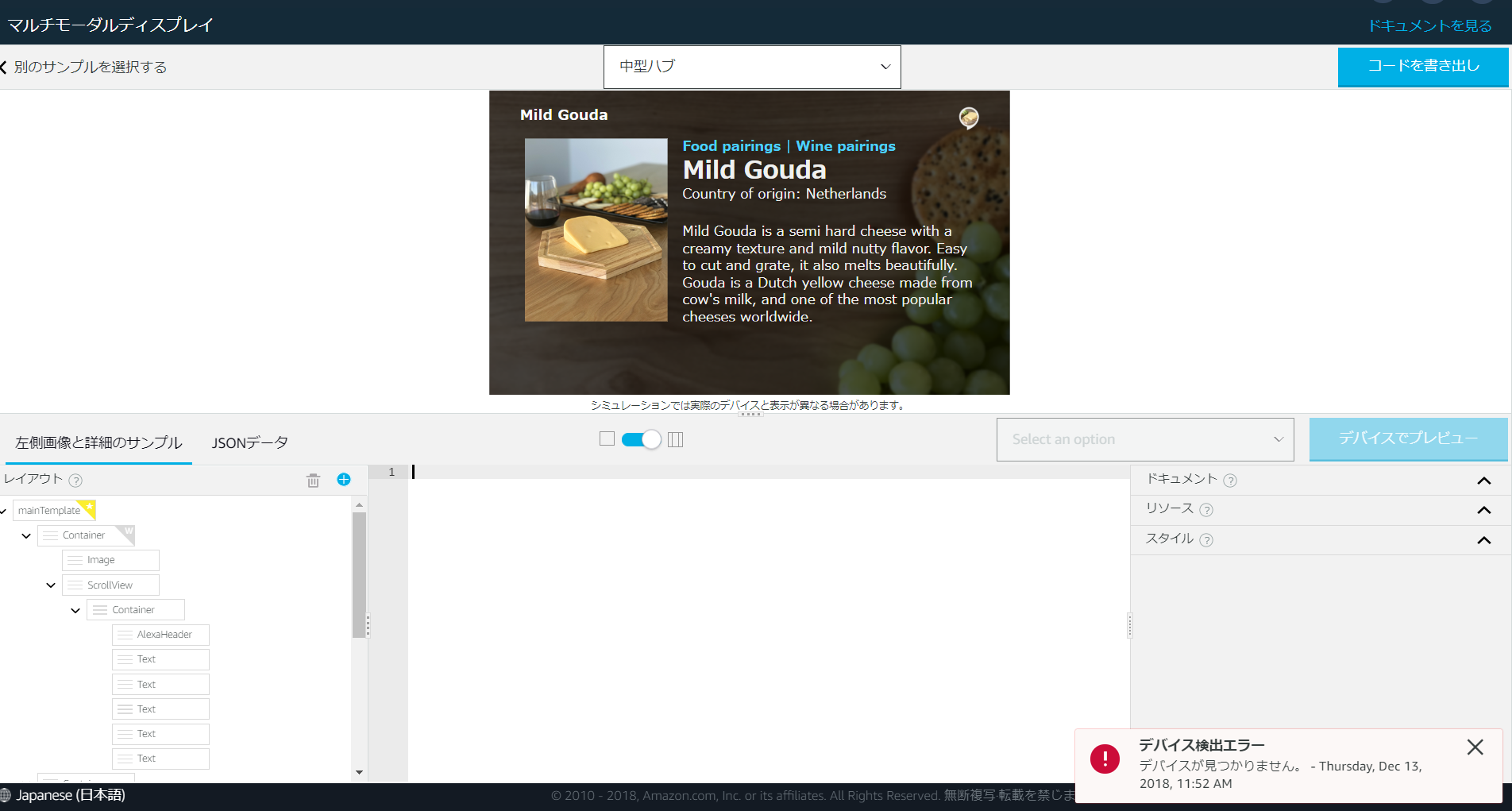Add a new layout component with plus icon

click(344, 479)
